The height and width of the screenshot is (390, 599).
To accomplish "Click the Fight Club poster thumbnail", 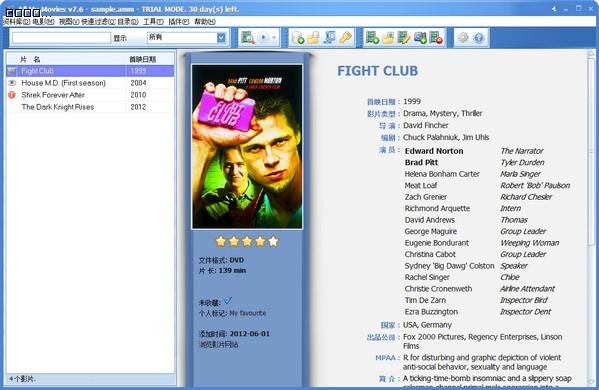I will click(x=247, y=147).
